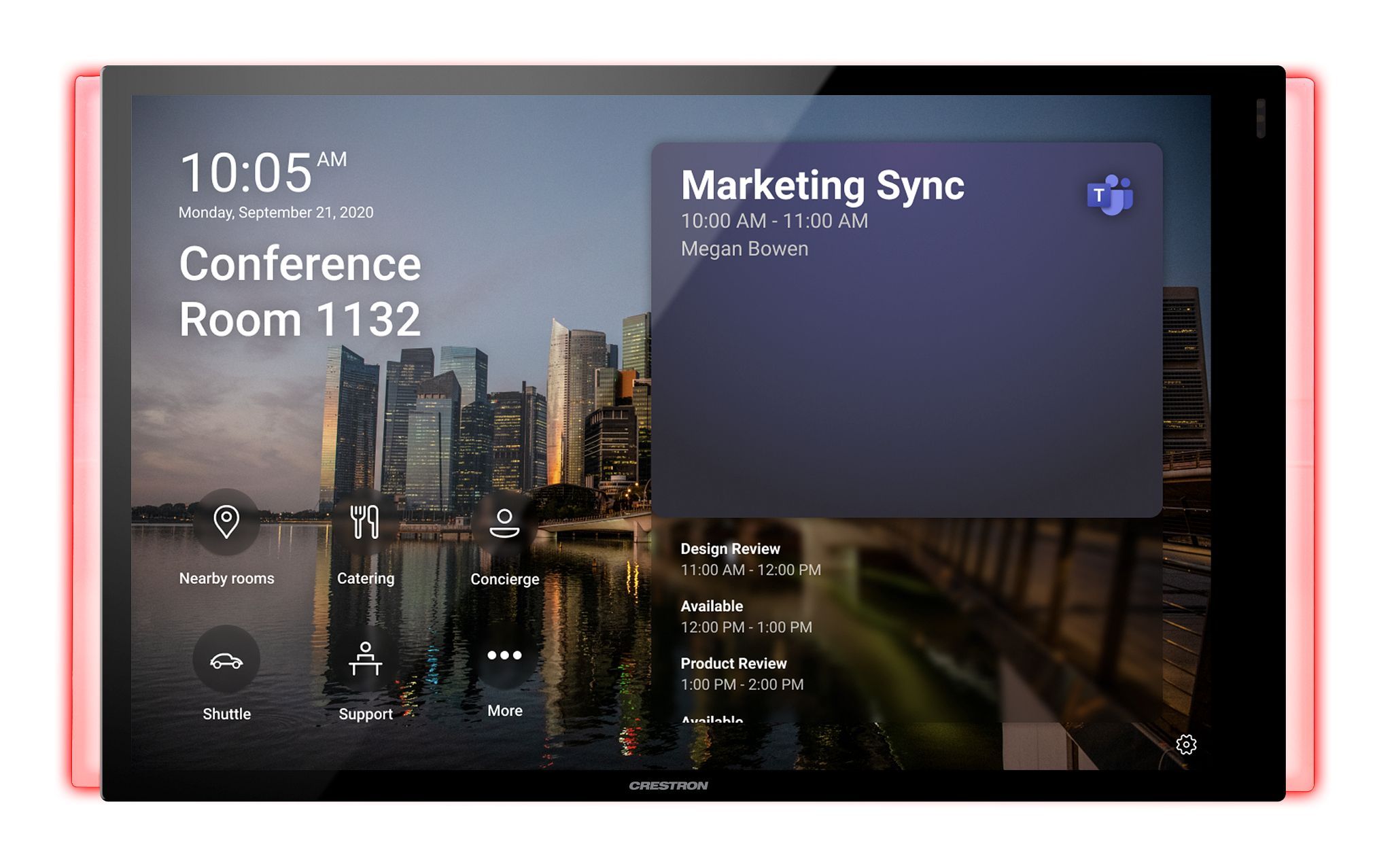Tap the partially visible last Available entry
Screen dimensions: 1392x868
click(712, 718)
